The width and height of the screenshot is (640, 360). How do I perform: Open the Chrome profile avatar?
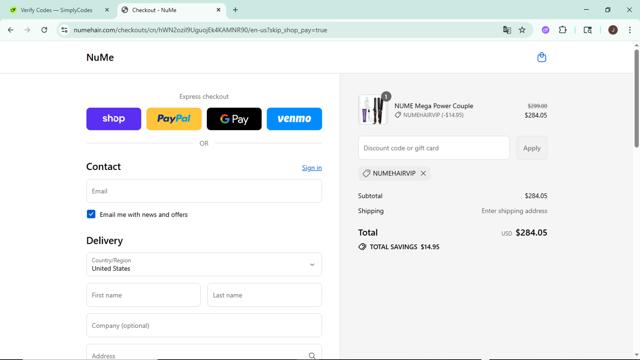(x=613, y=30)
